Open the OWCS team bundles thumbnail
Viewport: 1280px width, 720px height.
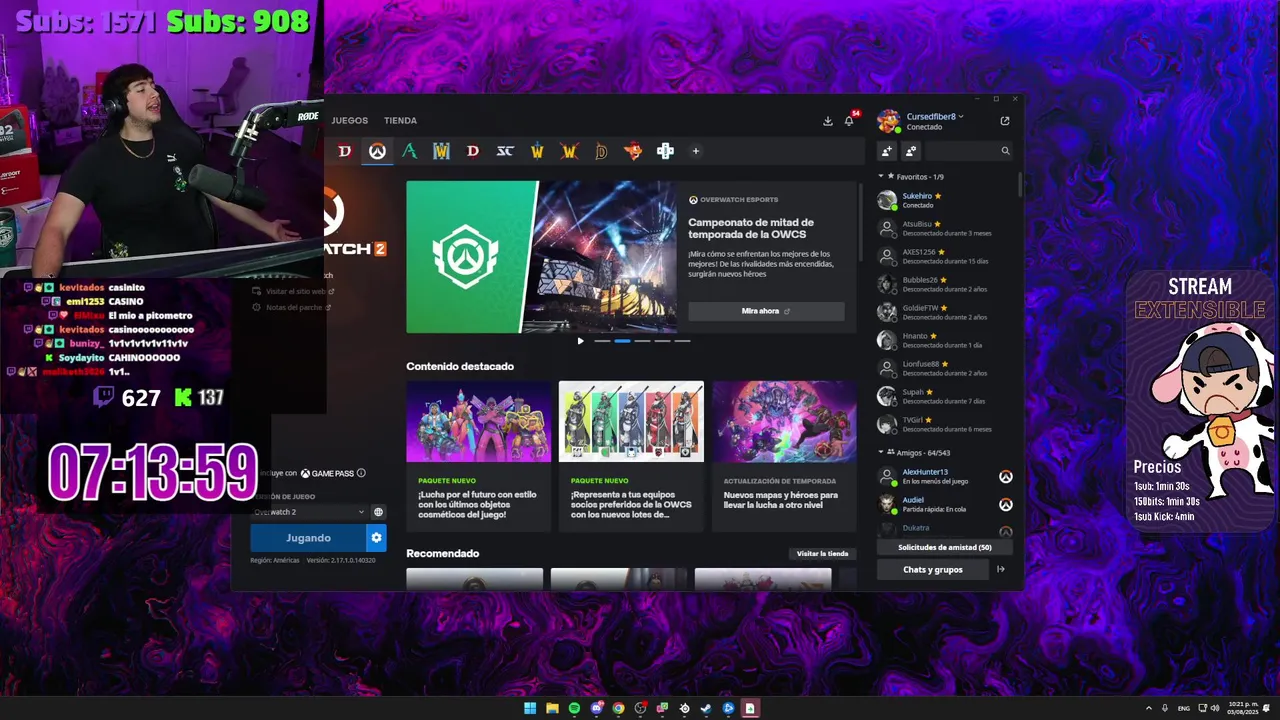pos(631,421)
